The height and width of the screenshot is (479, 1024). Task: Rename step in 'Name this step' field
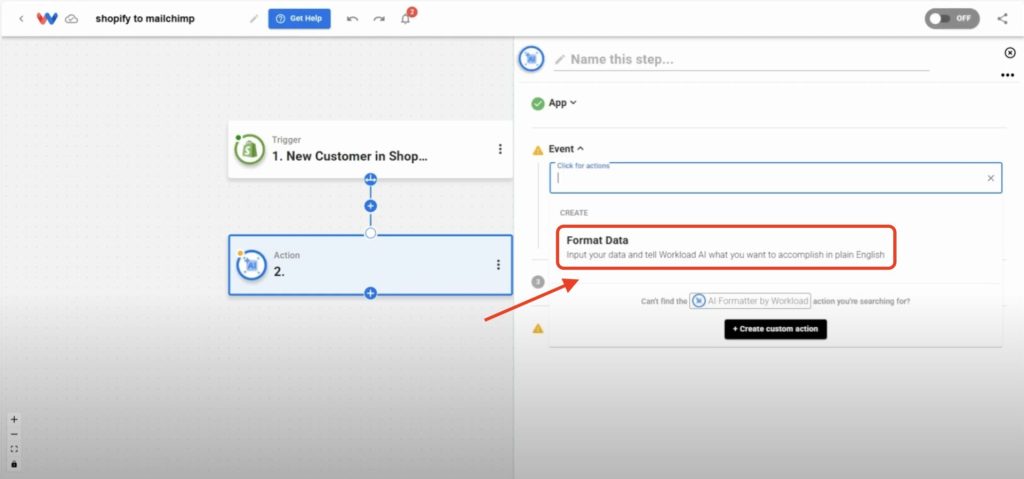pyautogui.click(x=741, y=59)
